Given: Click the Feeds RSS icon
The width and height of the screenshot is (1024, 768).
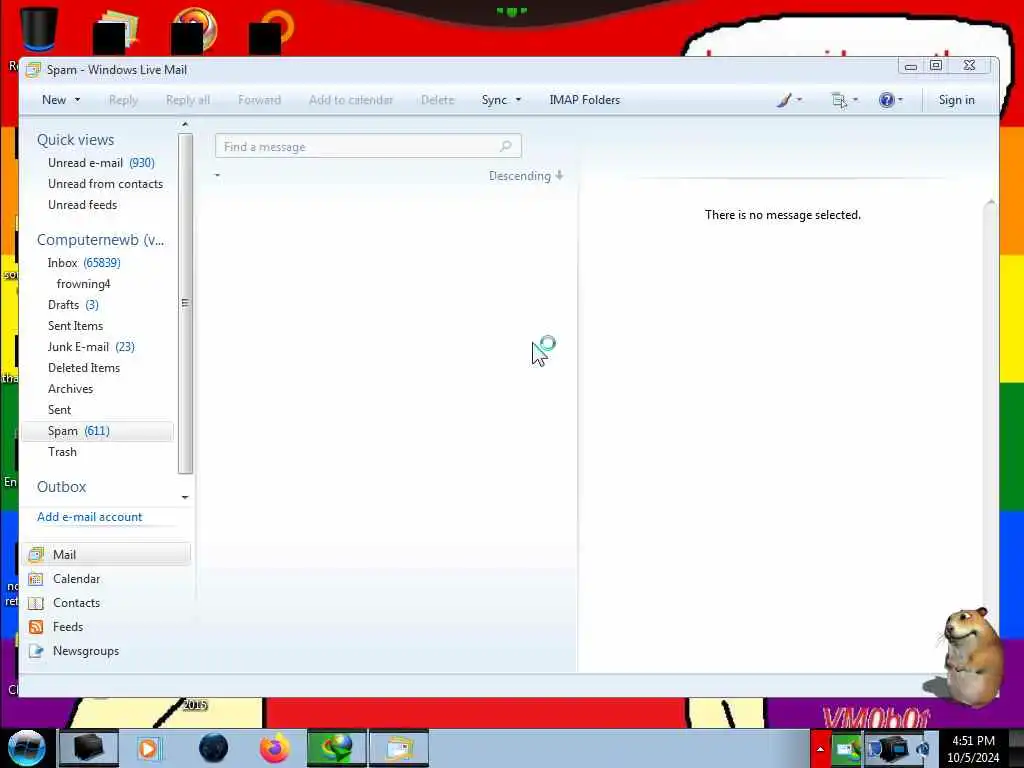Looking at the screenshot, I should [x=36, y=627].
